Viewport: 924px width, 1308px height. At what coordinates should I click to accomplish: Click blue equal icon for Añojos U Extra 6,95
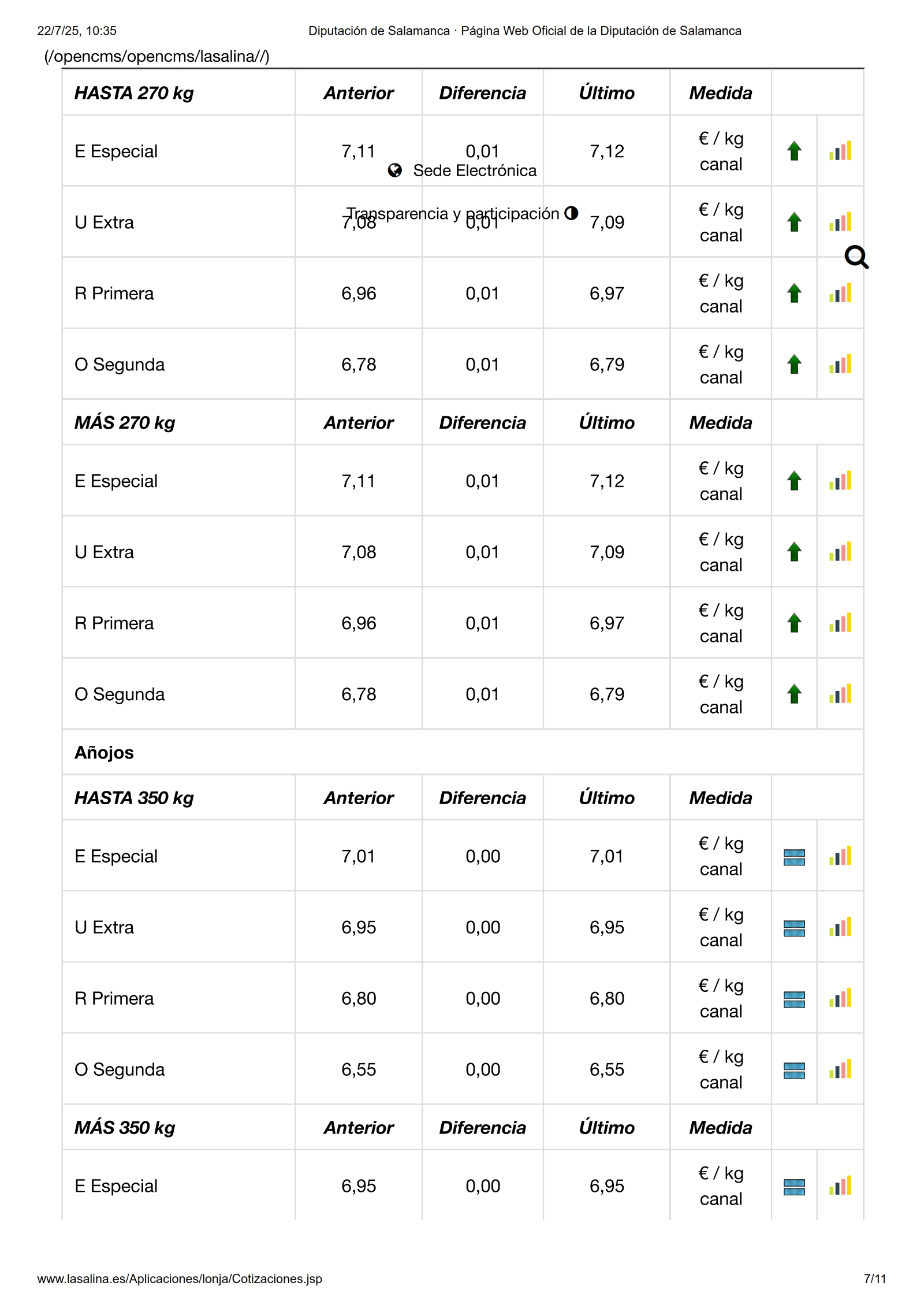point(794,928)
